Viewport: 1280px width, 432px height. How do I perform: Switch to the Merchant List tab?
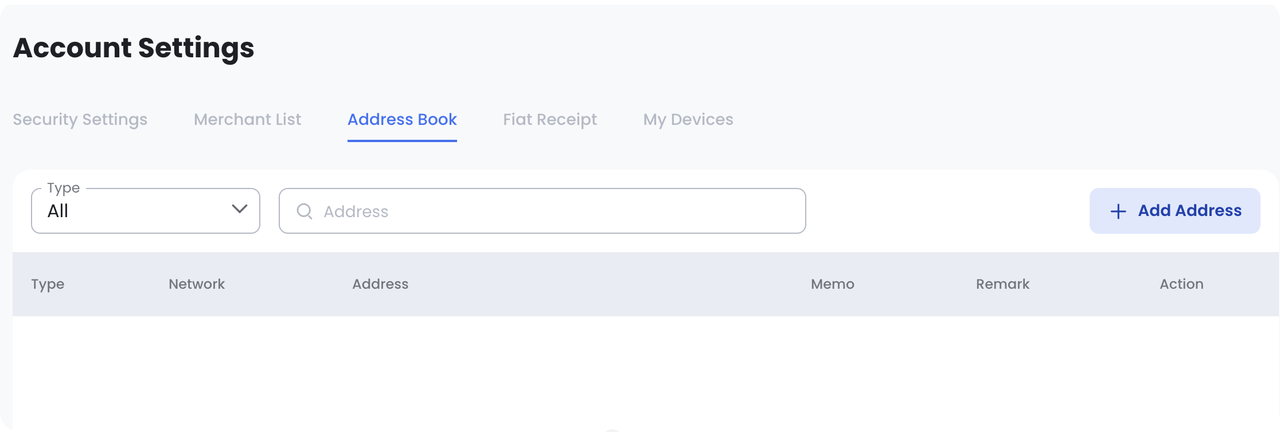pos(247,120)
